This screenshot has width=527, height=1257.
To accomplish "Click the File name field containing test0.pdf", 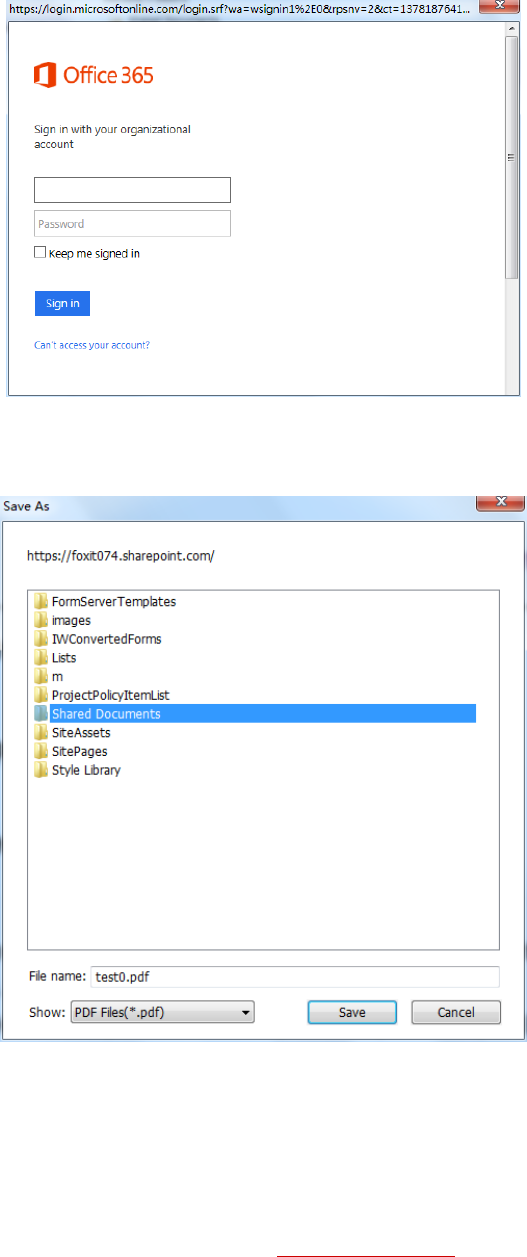I will tap(294, 977).
